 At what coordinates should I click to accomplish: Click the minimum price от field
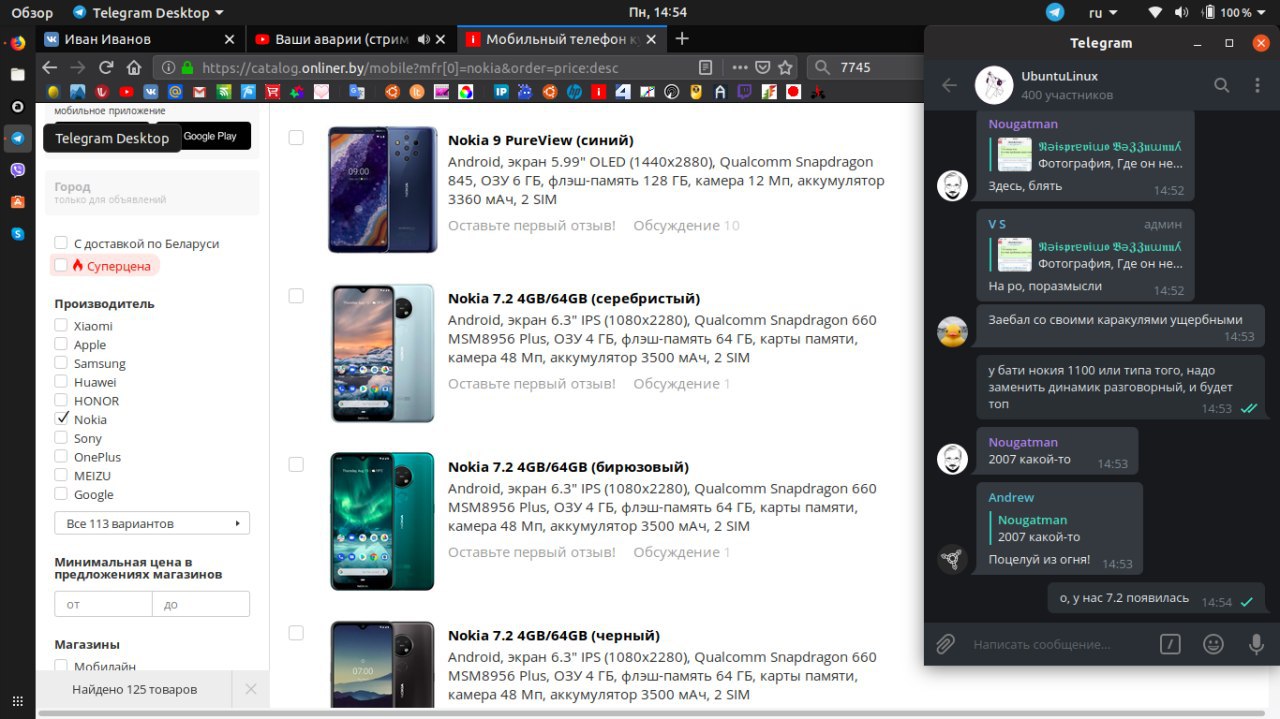[103, 604]
